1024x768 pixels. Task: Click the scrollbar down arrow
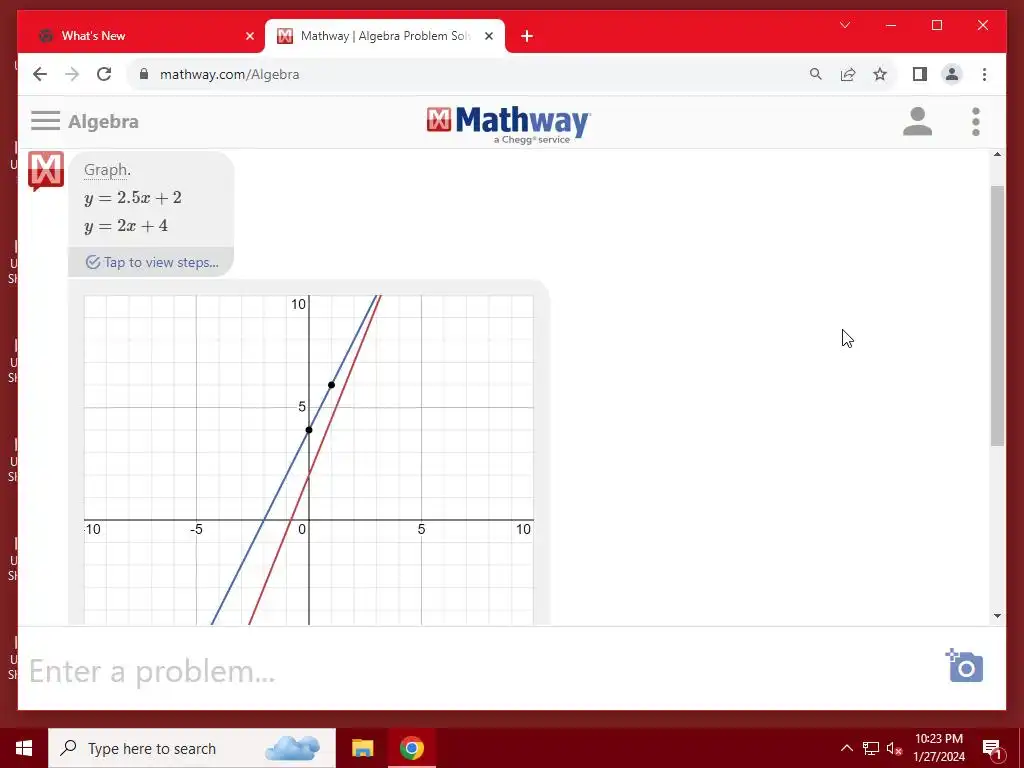pos(997,616)
